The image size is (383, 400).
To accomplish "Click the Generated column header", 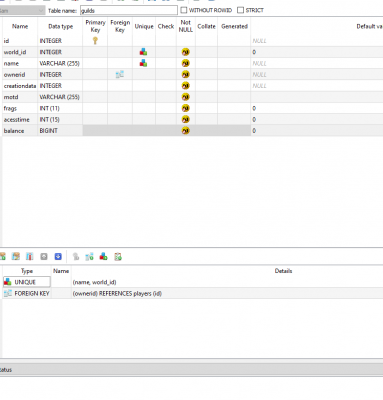I will coord(234,26).
